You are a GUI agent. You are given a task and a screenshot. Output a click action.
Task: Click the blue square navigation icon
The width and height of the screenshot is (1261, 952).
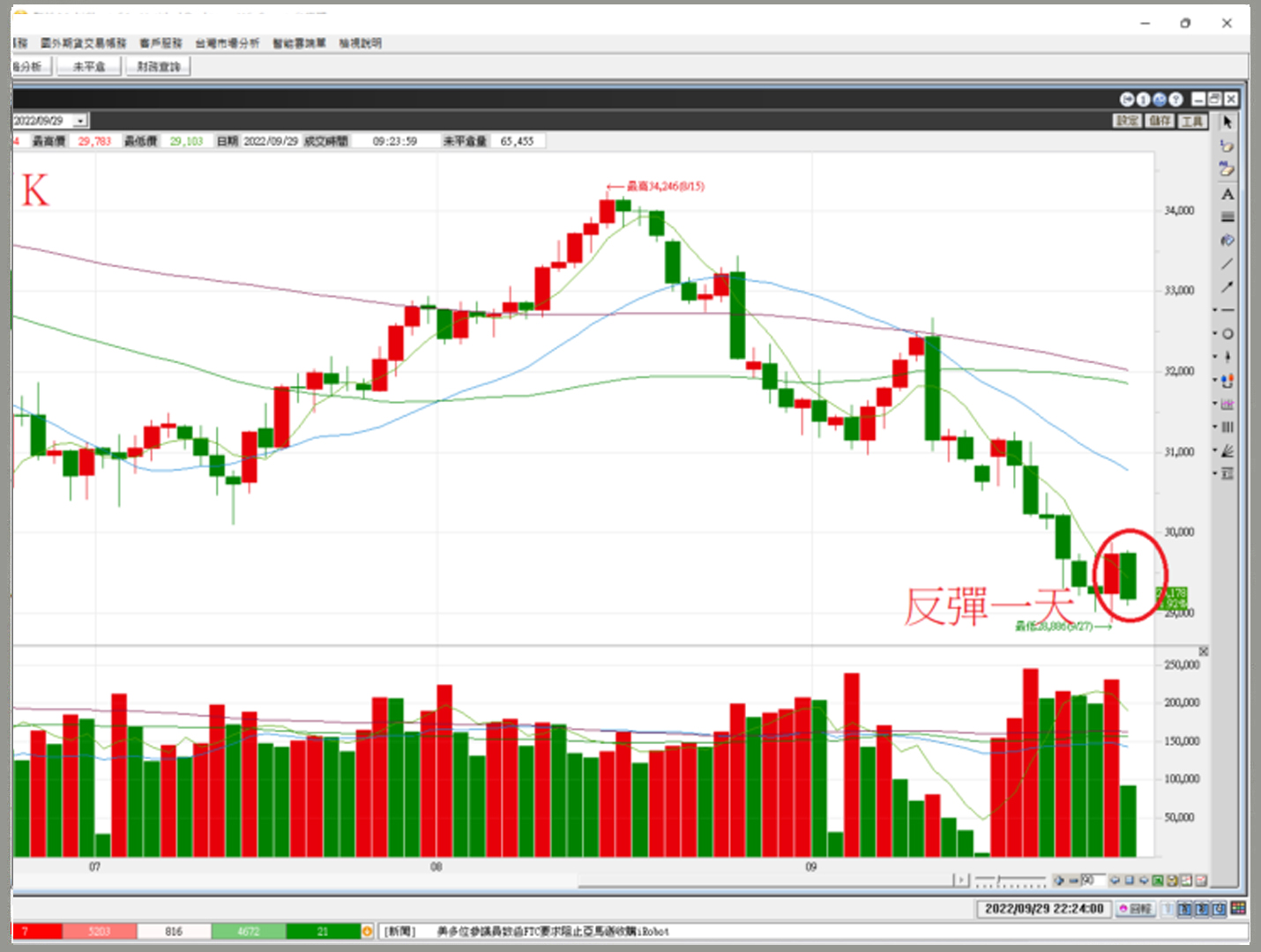[x=1129, y=880]
